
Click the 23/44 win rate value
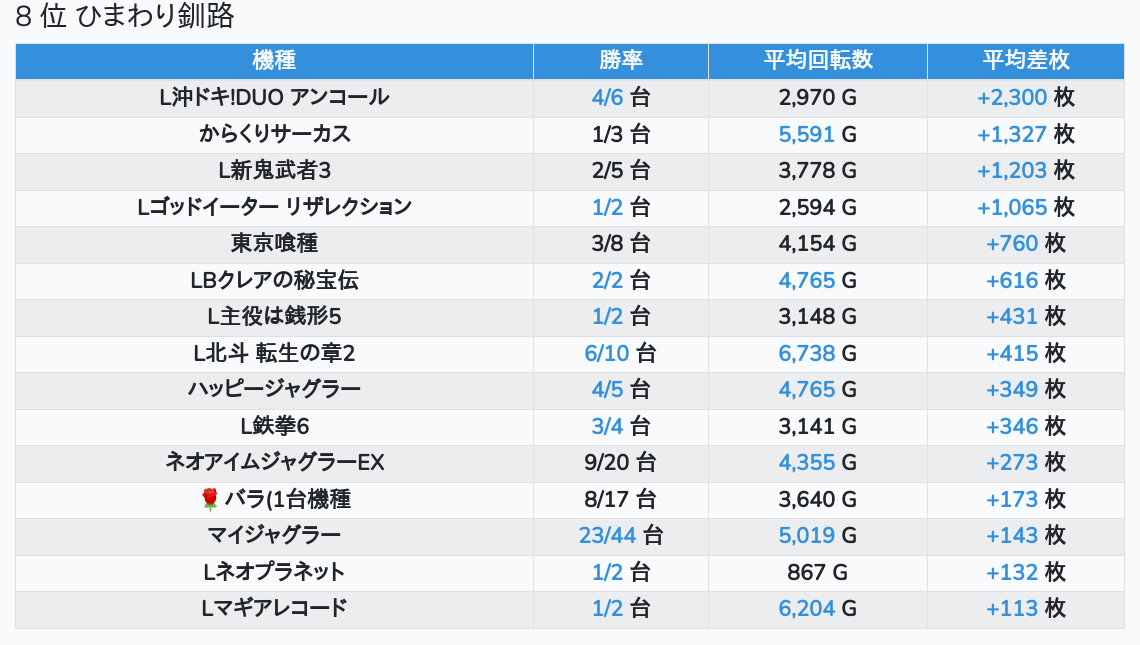607,535
